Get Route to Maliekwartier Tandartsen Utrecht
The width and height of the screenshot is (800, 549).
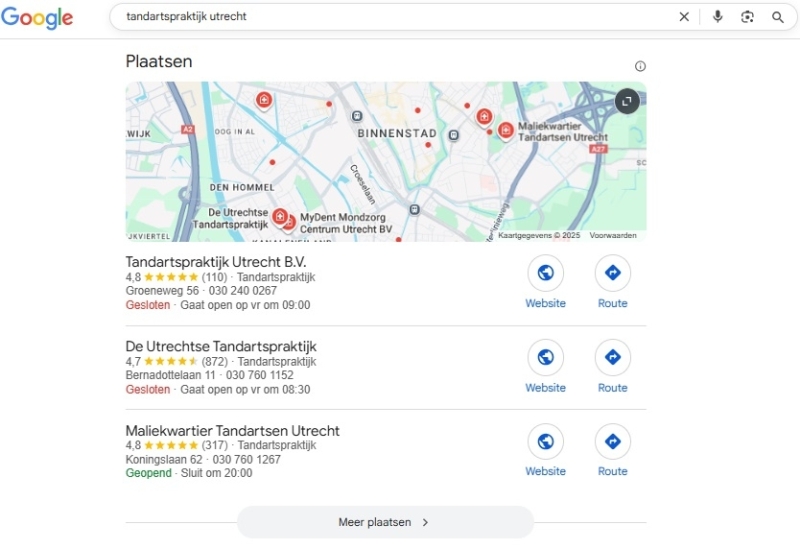pos(613,450)
